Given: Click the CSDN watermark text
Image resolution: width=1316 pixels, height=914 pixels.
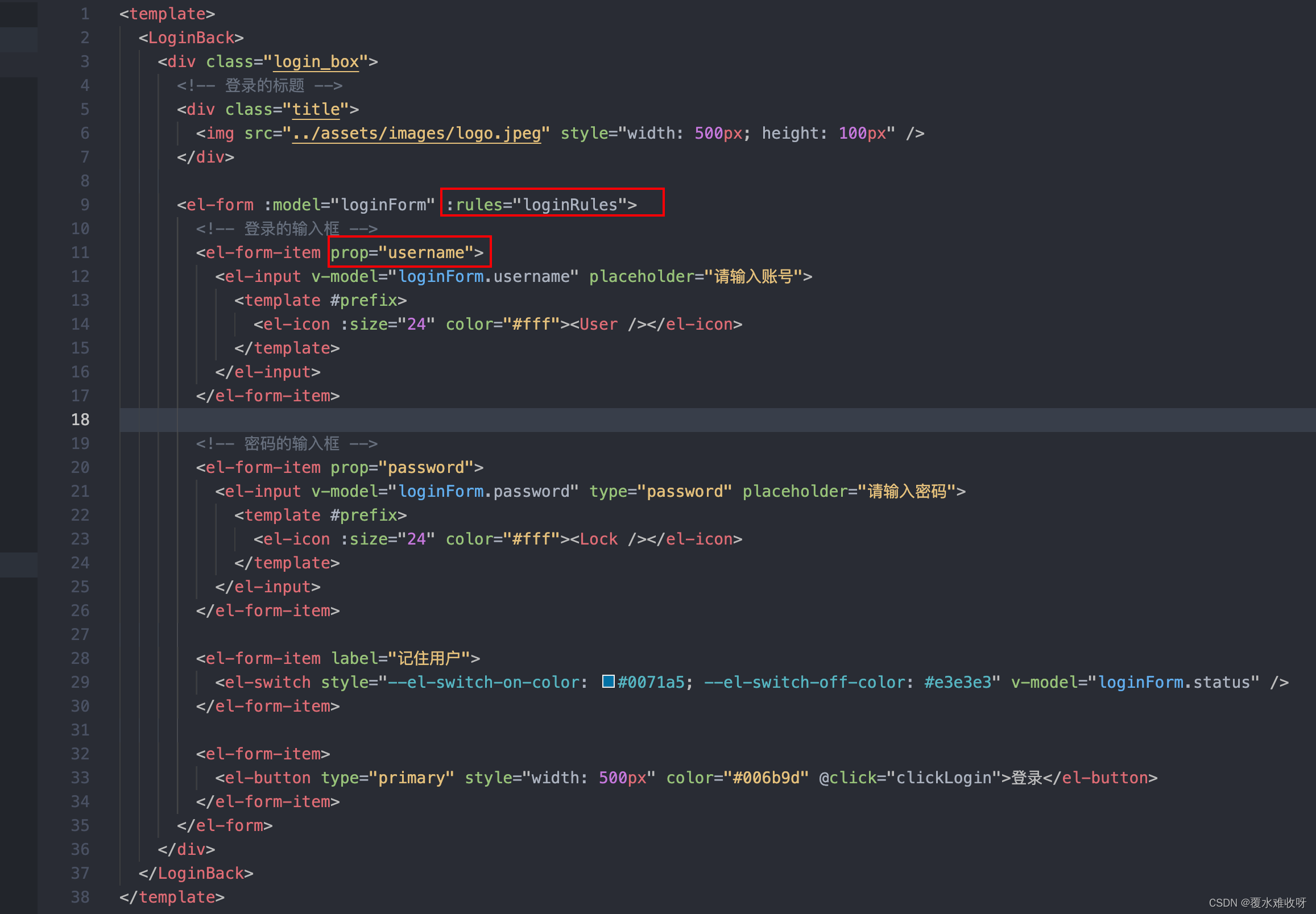Looking at the screenshot, I should [x=1257, y=903].
